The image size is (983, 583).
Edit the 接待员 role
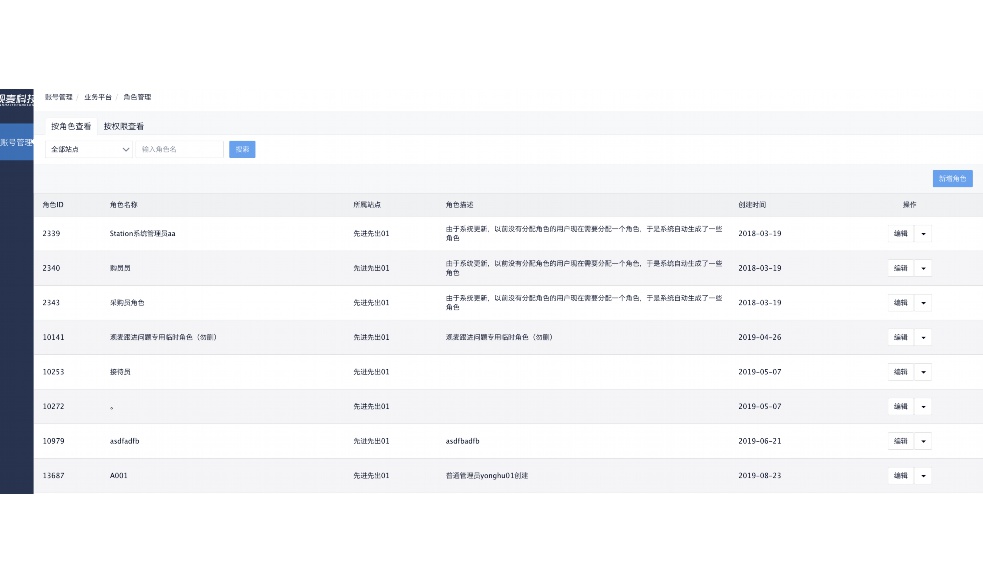pos(900,372)
